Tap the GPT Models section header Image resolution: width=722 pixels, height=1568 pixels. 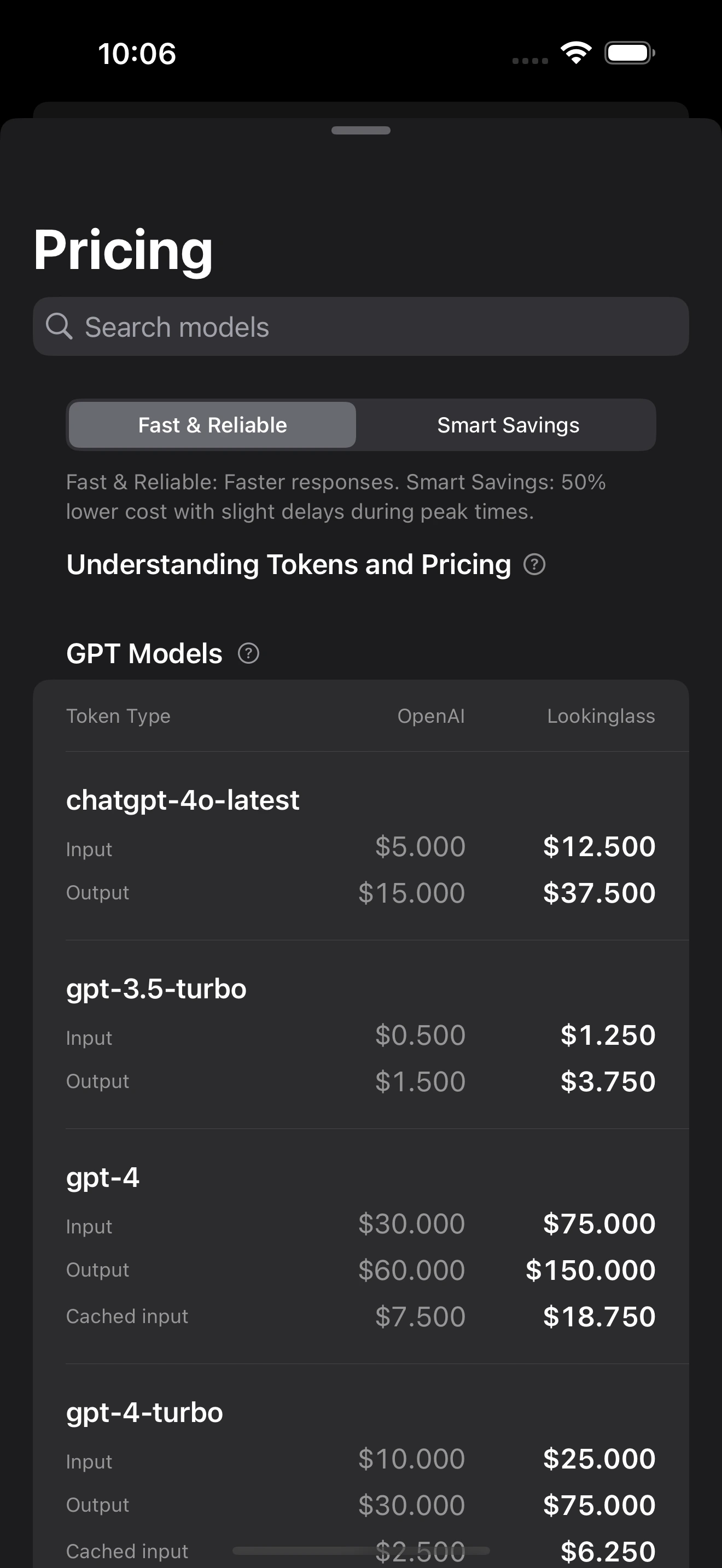(x=144, y=653)
